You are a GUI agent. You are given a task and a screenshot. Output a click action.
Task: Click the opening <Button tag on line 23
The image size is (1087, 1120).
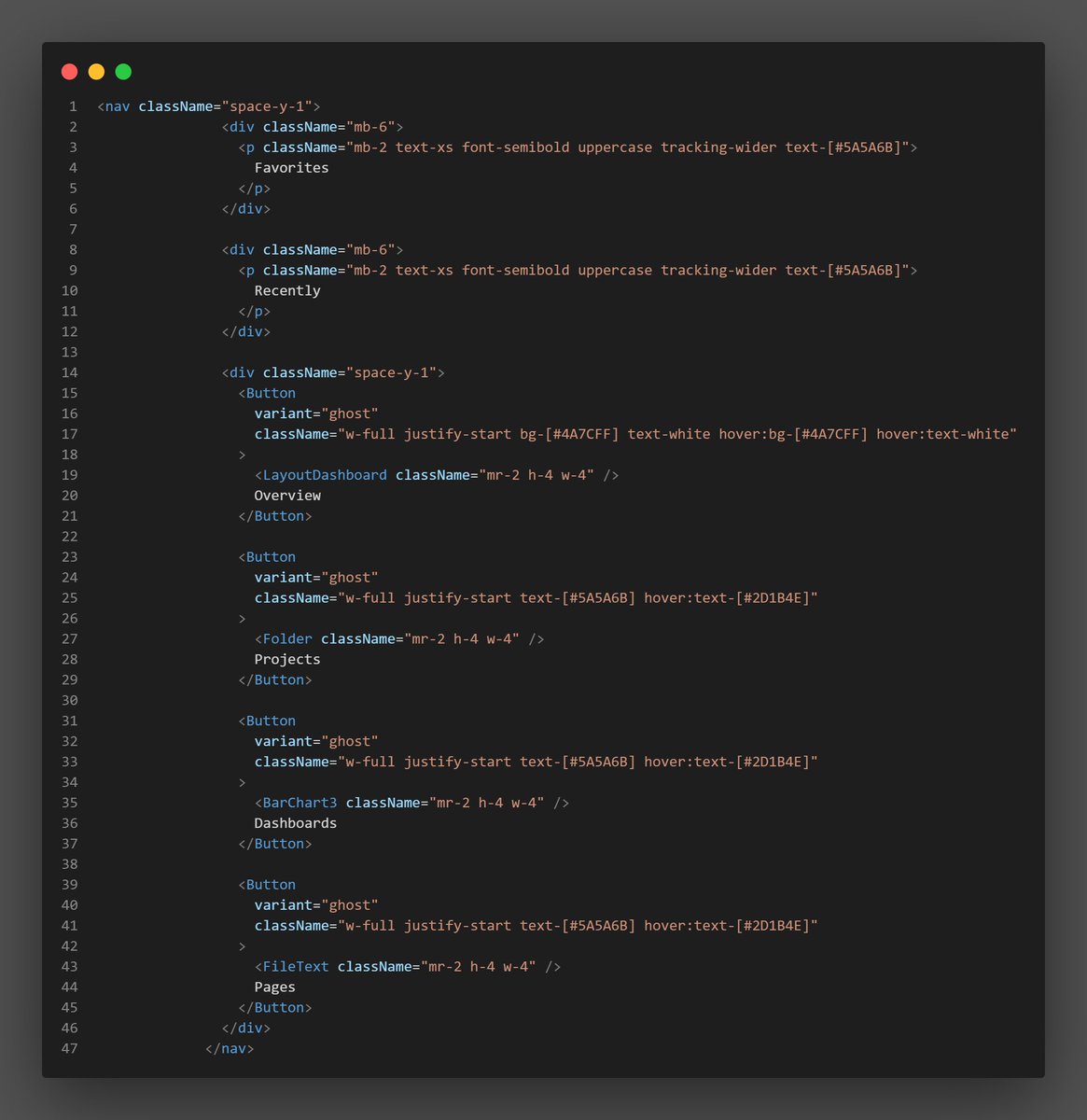click(x=267, y=557)
